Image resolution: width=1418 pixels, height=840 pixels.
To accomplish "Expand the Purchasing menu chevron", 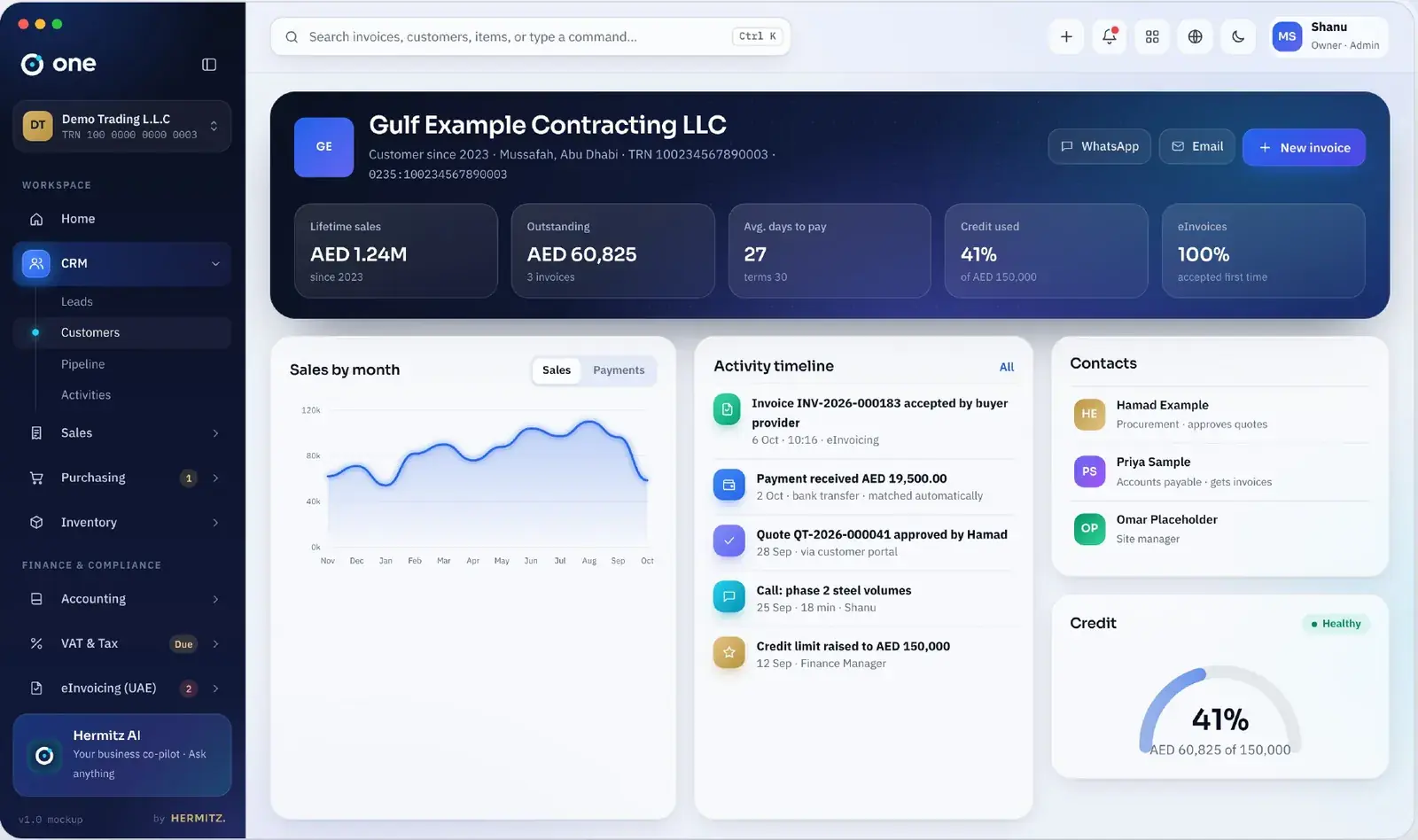I will 215,478.
